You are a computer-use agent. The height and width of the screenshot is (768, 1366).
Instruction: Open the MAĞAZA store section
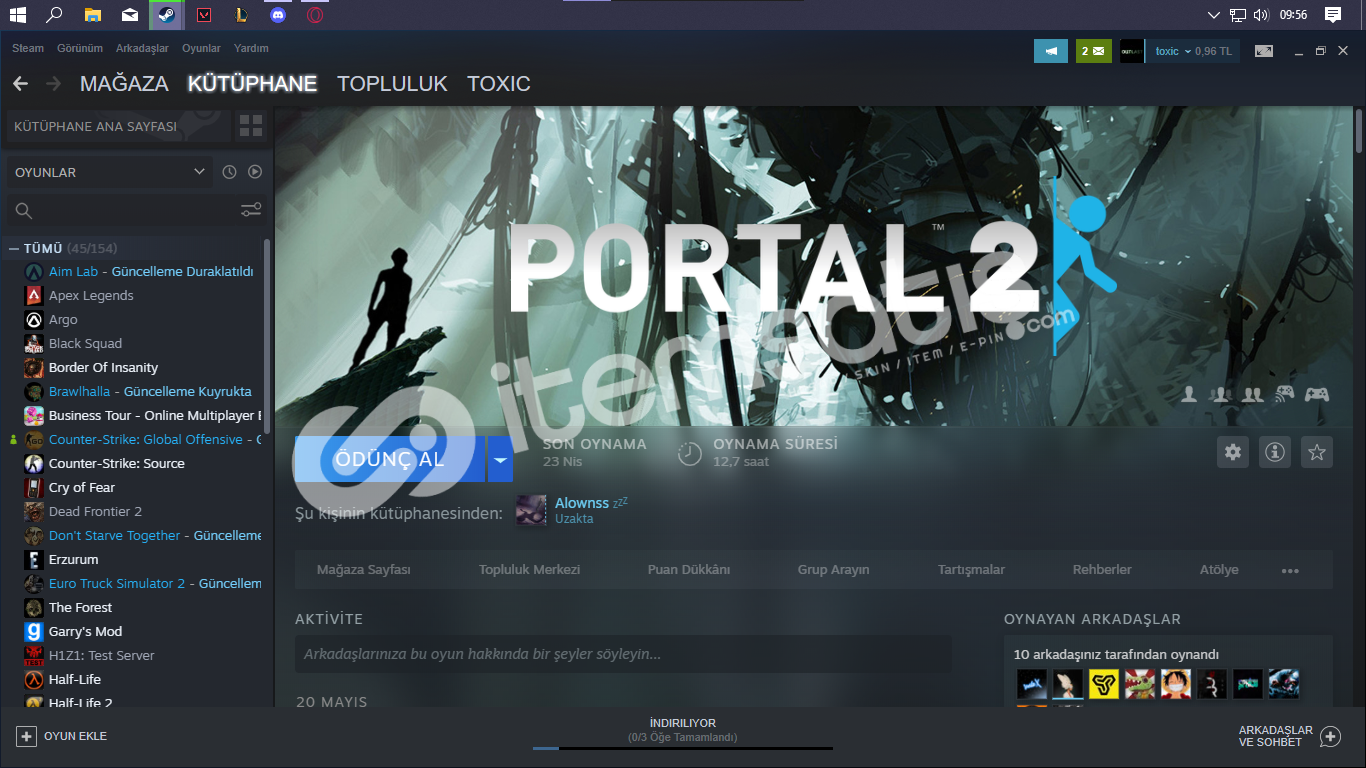pyautogui.click(x=124, y=84)
